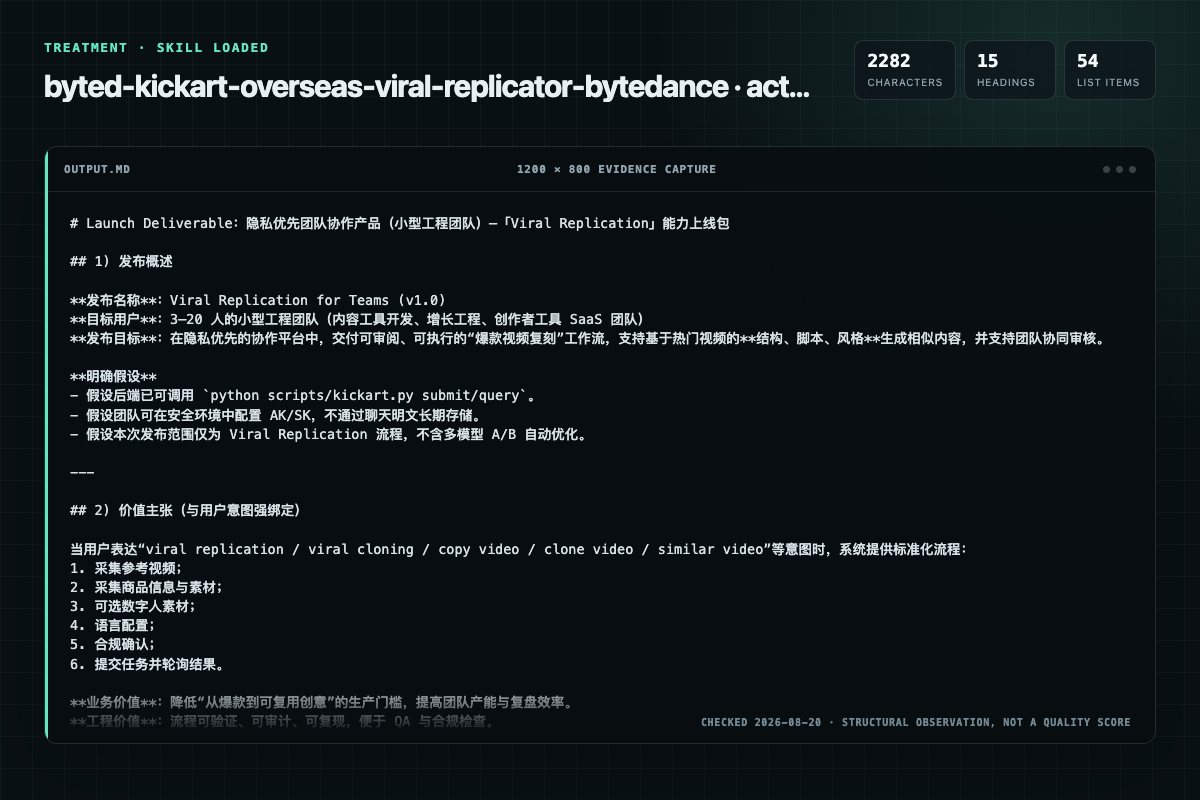Click the '**业务价值**' line

[321, 702]
